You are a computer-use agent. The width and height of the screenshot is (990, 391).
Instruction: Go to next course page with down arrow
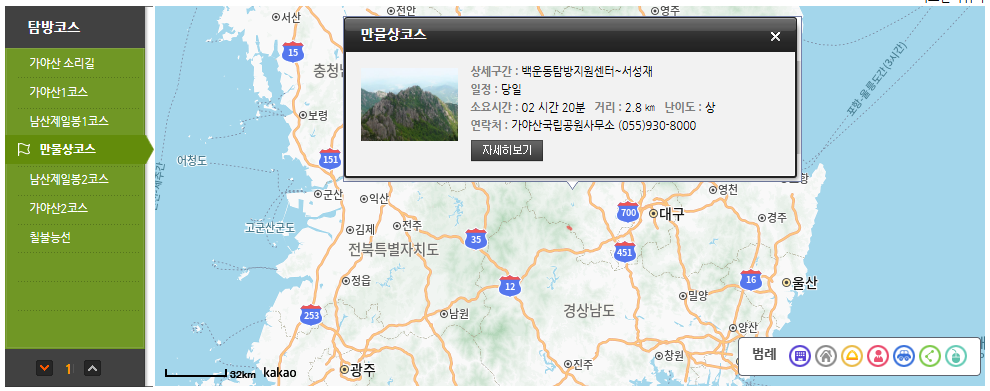(44, 368)
